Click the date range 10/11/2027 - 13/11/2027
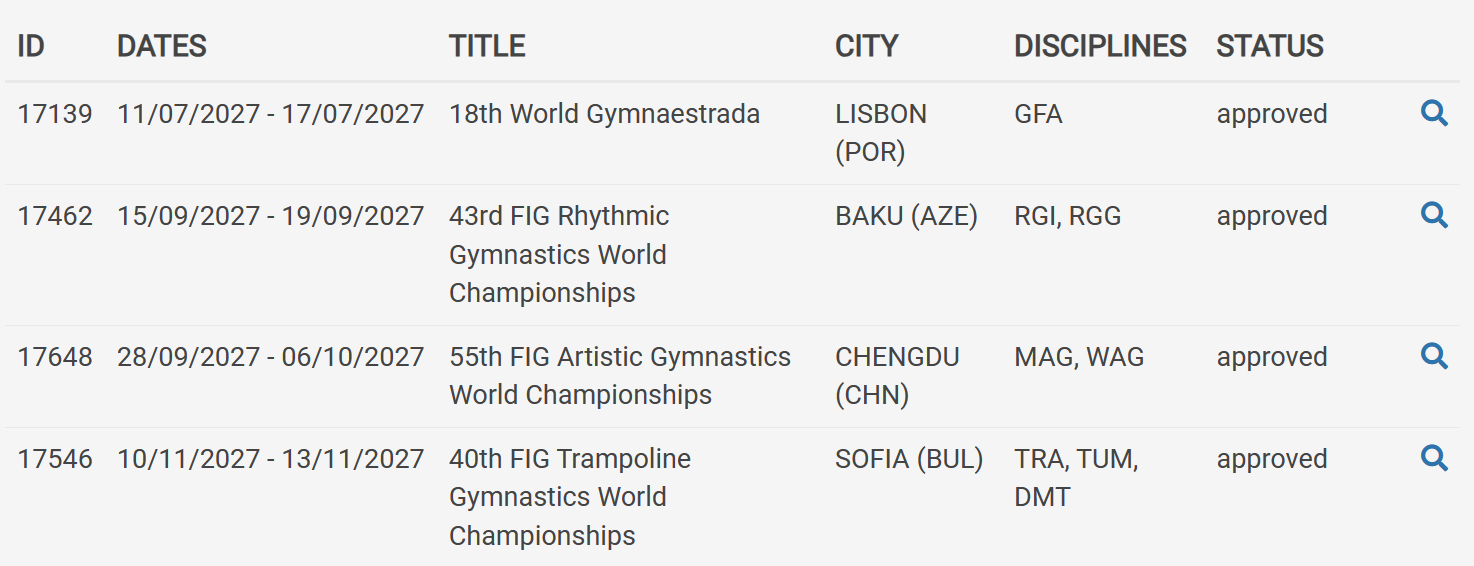This screenshot has height=566, width=1474. coord(271,459)
